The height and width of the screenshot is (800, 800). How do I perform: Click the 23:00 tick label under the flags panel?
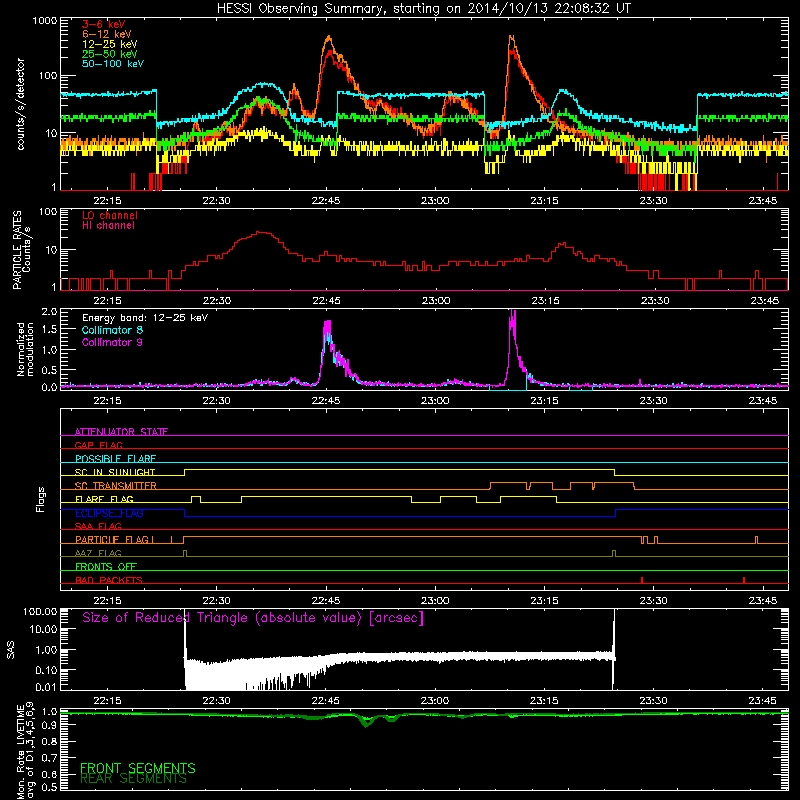point(435,601)
